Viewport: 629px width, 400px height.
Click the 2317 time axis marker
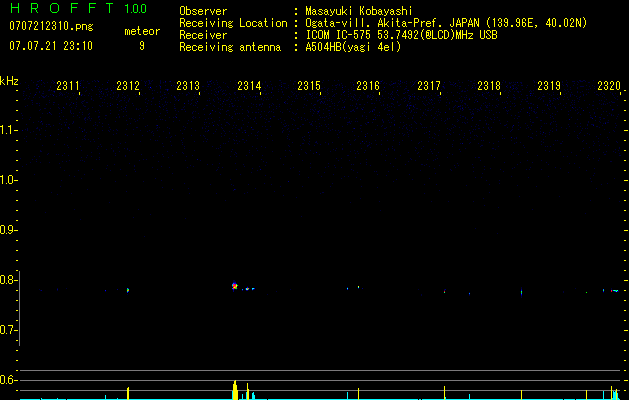(x=429, y=85)
